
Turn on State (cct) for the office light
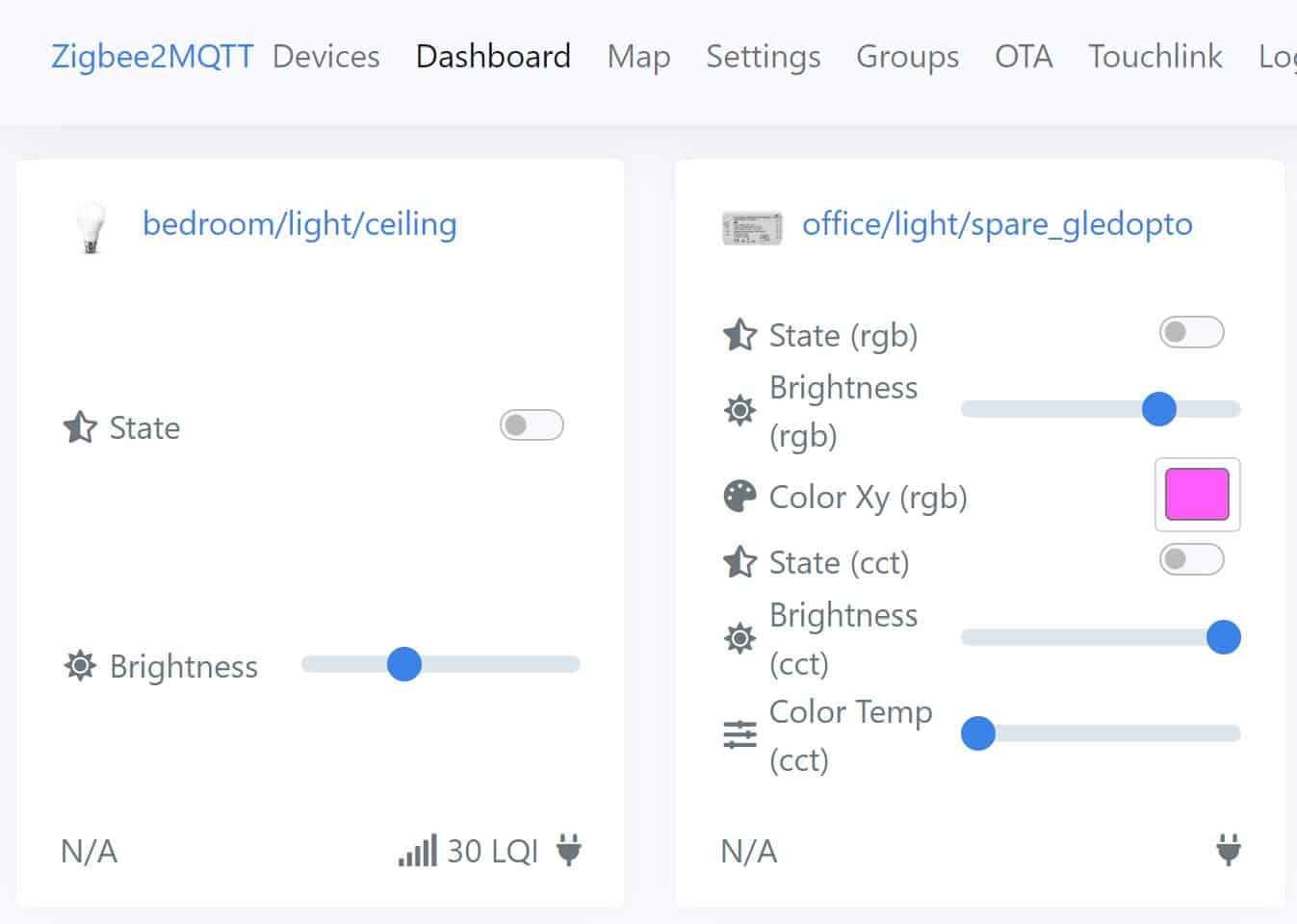[1191, 558]
